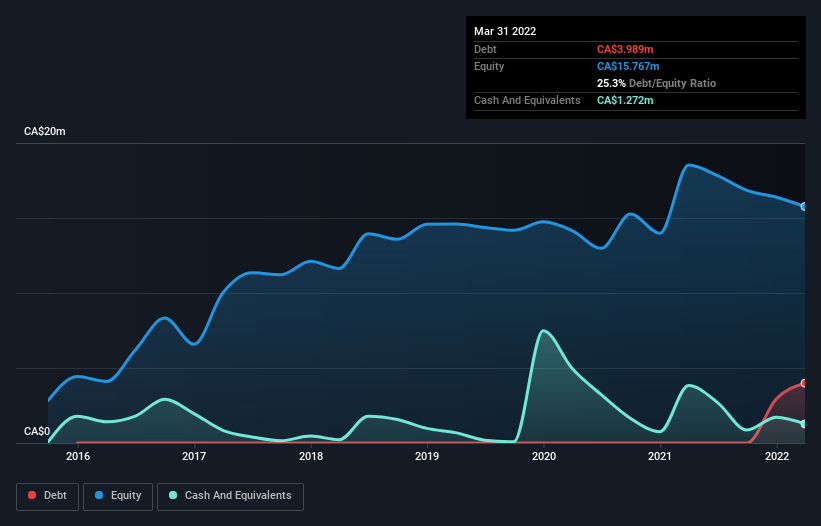Select the 2016 x-axis label
The height and width of the screenshot is (526, 821).
[x=78, y=456]
